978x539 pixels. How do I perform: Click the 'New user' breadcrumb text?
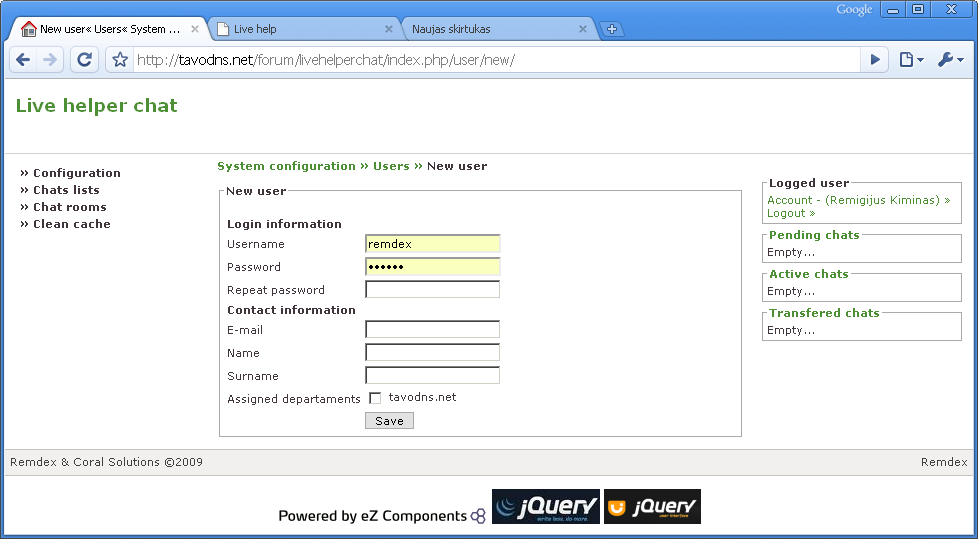(x=457, y=166)
